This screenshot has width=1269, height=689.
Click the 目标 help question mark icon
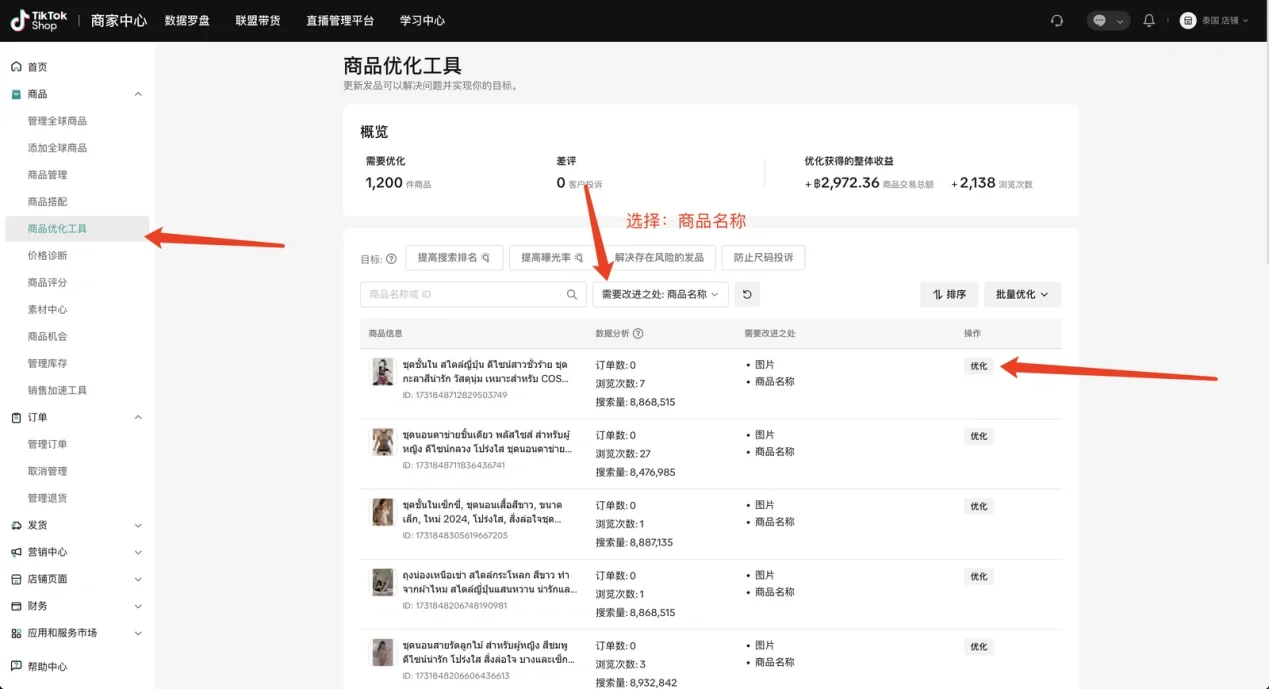click(x=392, y=257)
